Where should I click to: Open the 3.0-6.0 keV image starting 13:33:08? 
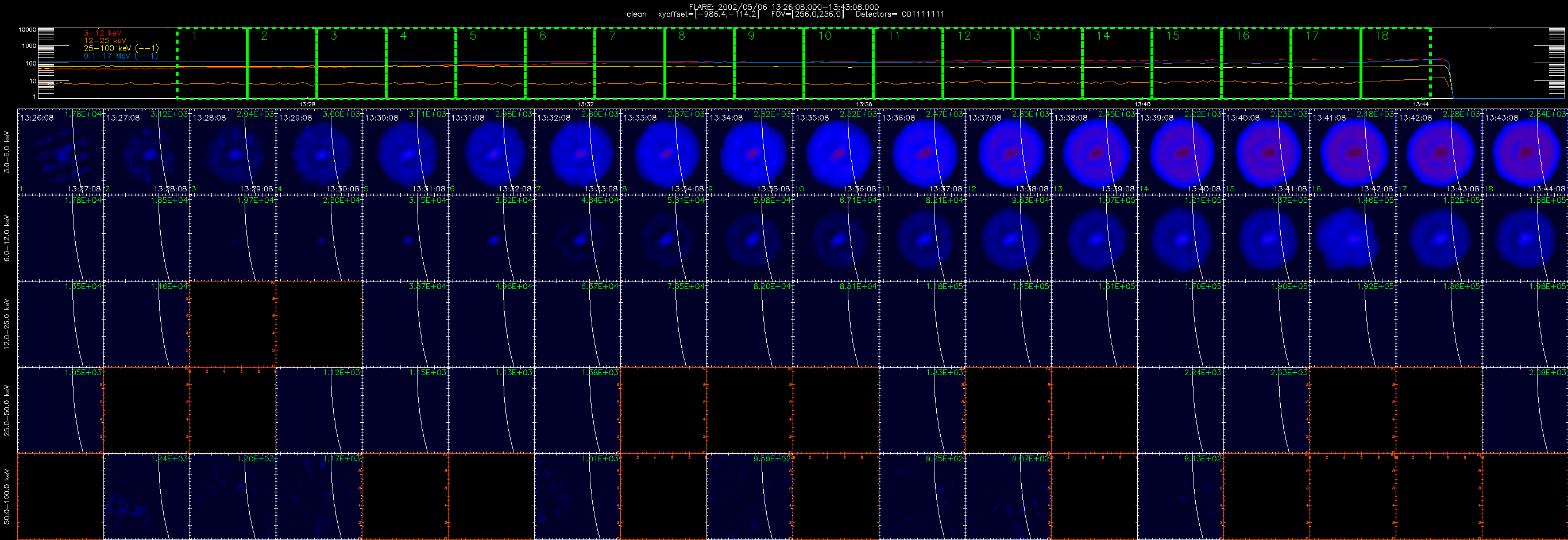pyautogui.click(x=664, y=152)
